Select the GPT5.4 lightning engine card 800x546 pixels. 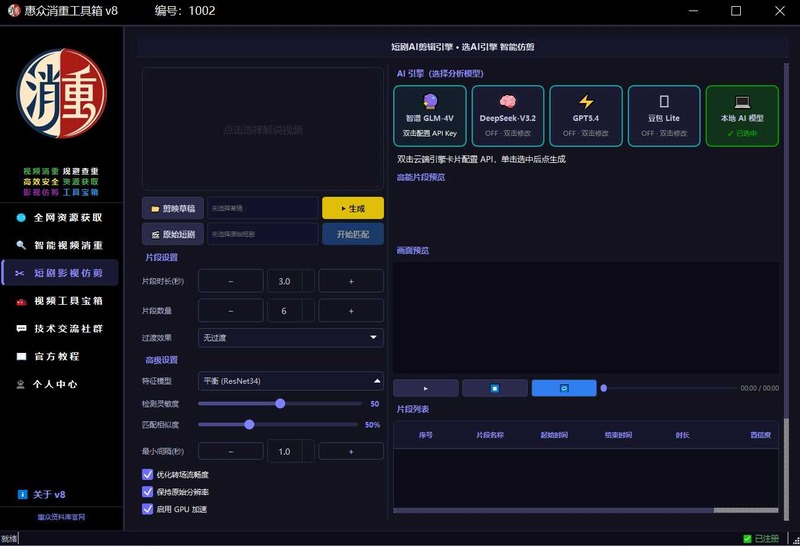(586, 116)
